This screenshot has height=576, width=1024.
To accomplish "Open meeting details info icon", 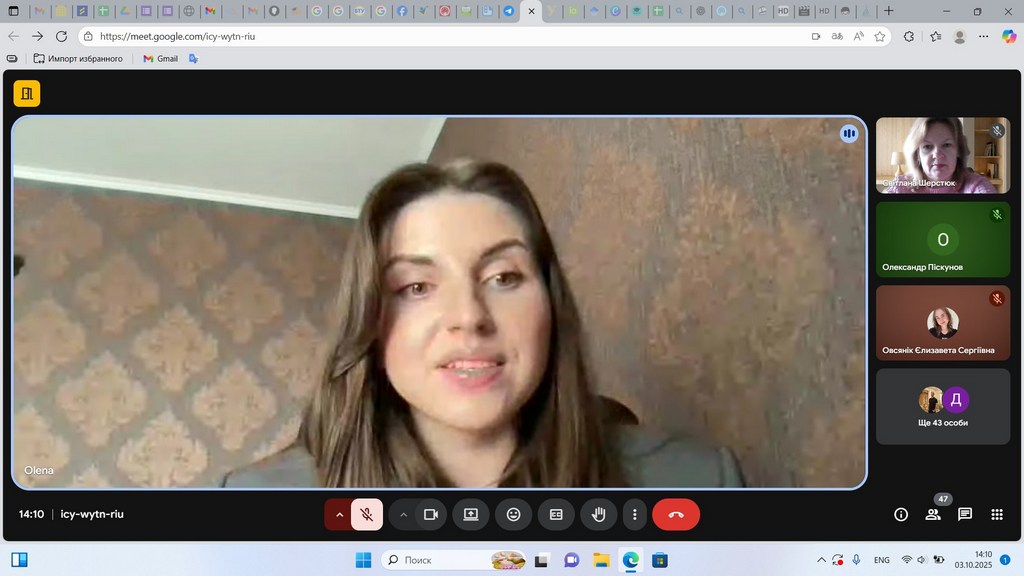I will 901,514.
